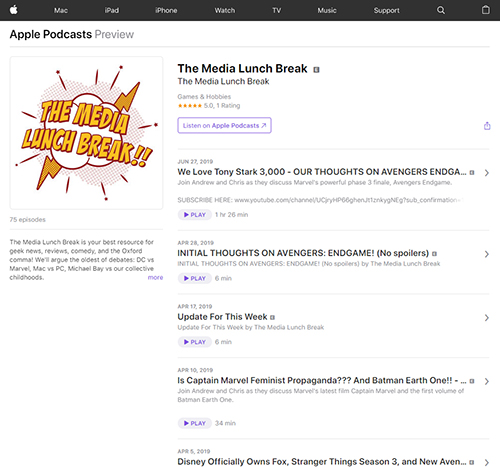Click the star rating icons
Image resolution: width=500 pixels, height=467 pixels.
(190, 106)
